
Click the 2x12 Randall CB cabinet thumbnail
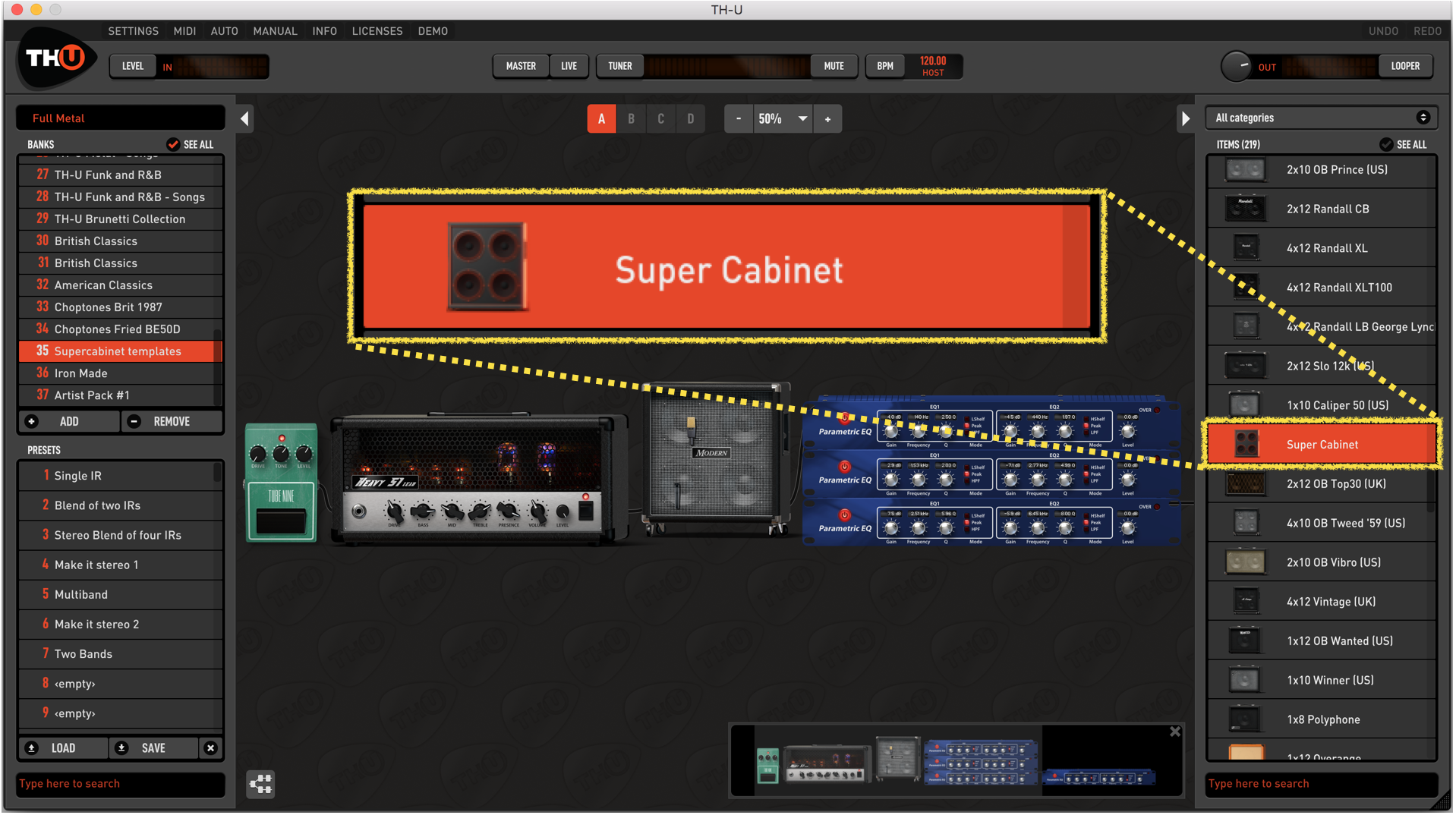[x=1245, y=209]
